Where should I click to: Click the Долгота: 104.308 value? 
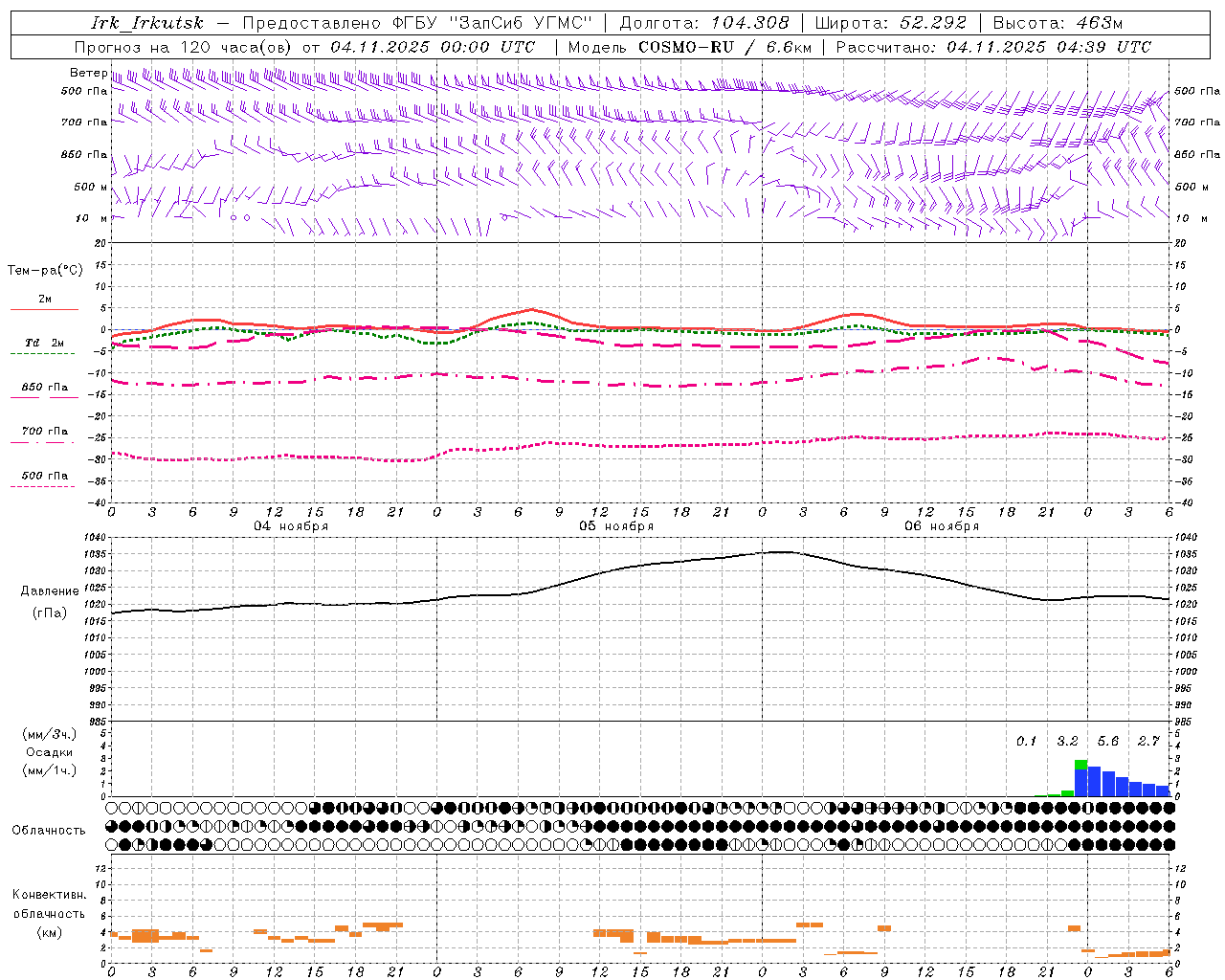coord(704,23)
